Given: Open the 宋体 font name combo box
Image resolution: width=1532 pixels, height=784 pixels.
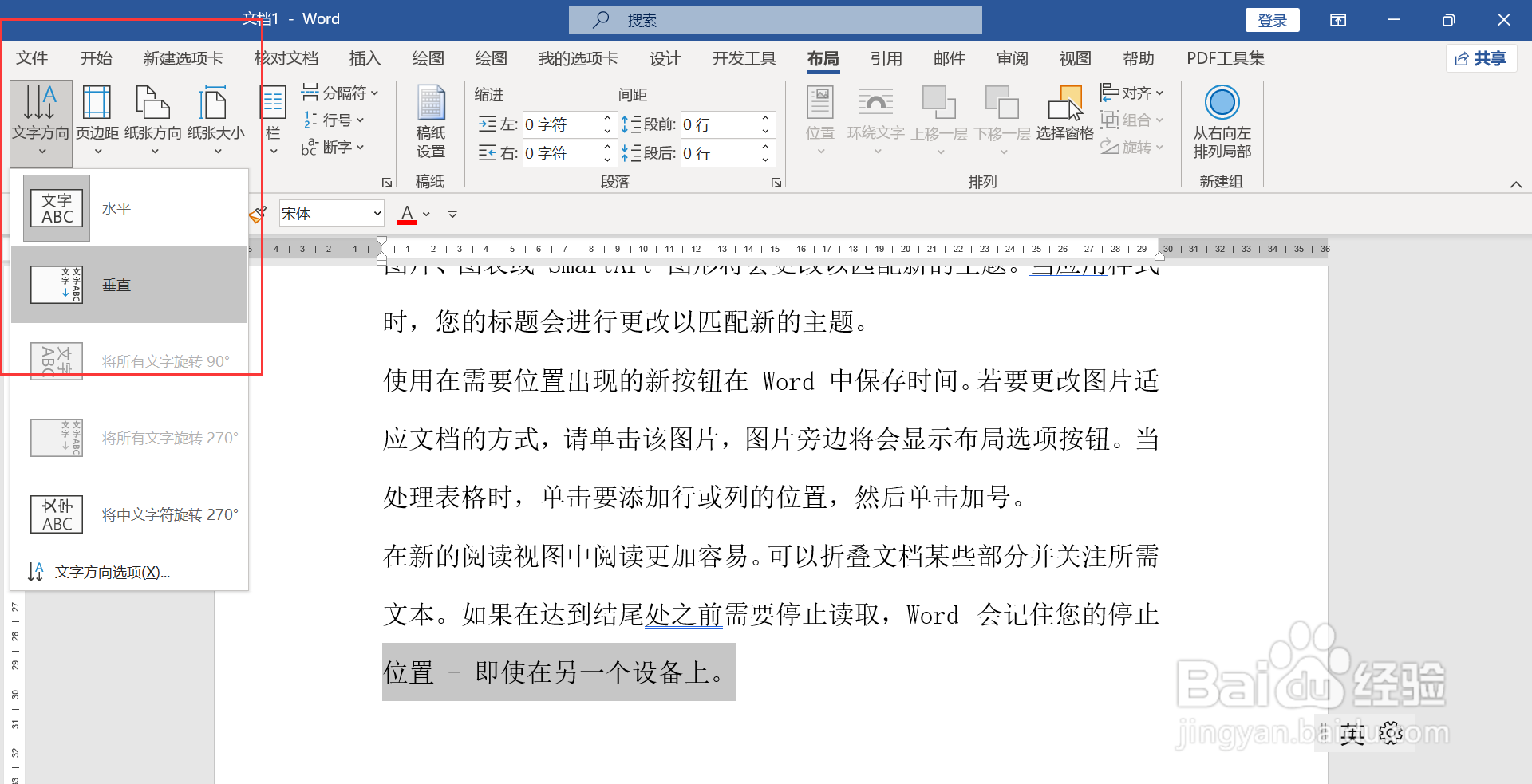Looking at the screenshot, I should 331,214.
